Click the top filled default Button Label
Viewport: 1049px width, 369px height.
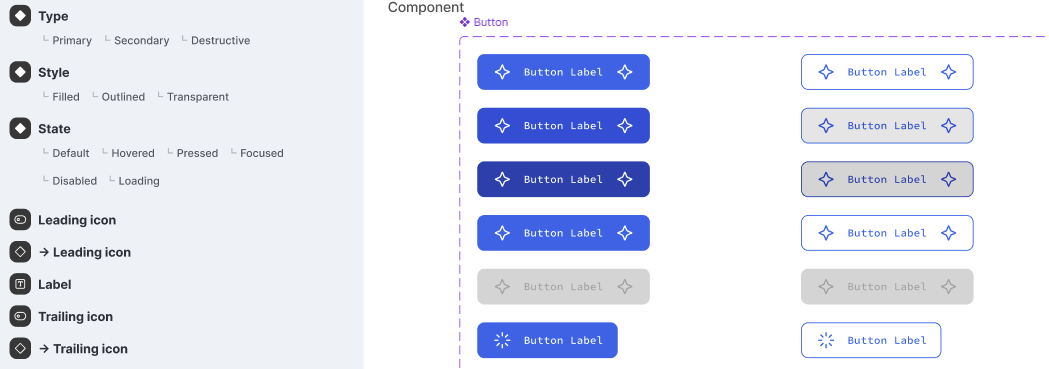pos(563,72)
